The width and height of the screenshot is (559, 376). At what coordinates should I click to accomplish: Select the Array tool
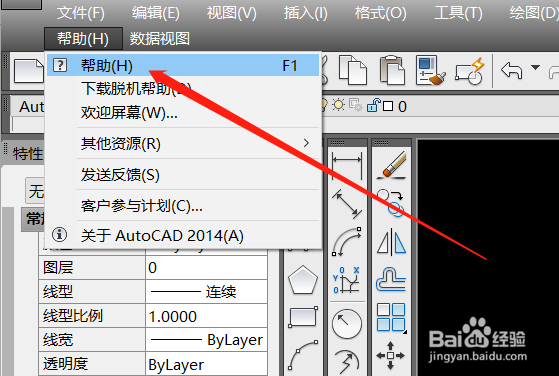point(391,318)
